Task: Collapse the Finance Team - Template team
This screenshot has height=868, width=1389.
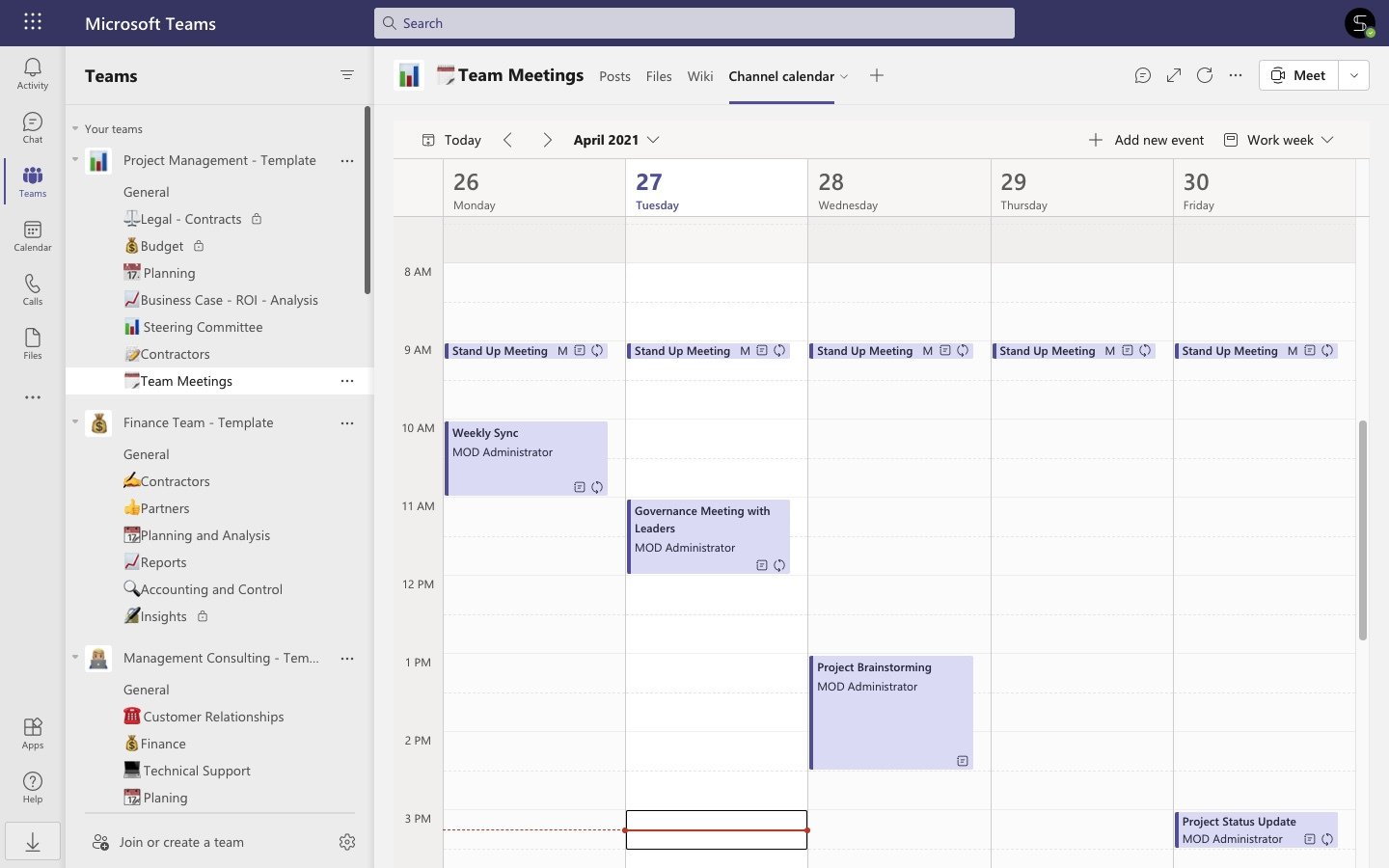Action: [75, 422]
